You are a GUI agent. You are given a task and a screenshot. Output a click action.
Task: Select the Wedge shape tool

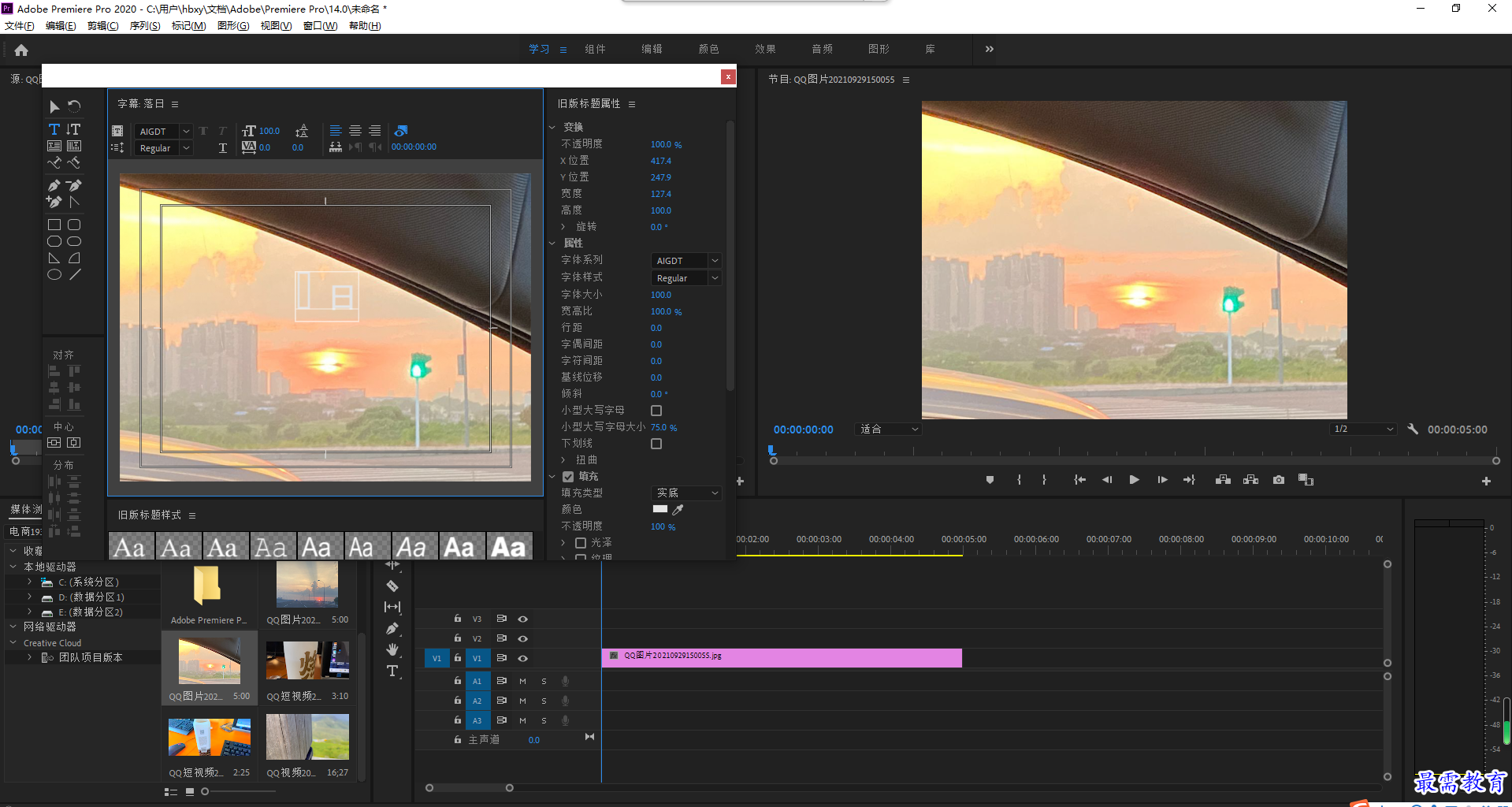click(54, 258)
